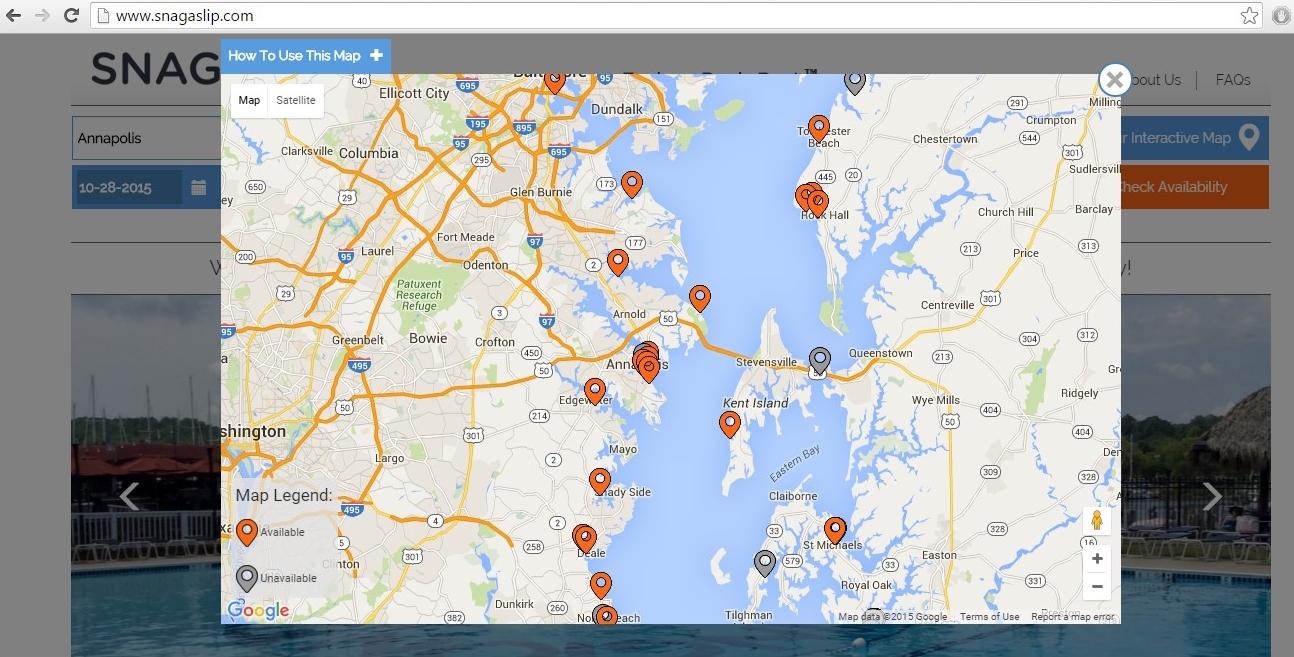This screenshot has height=657, width=1294.
Task: Select the orange marker on Kent Island
Action: (x=730, y=424)
